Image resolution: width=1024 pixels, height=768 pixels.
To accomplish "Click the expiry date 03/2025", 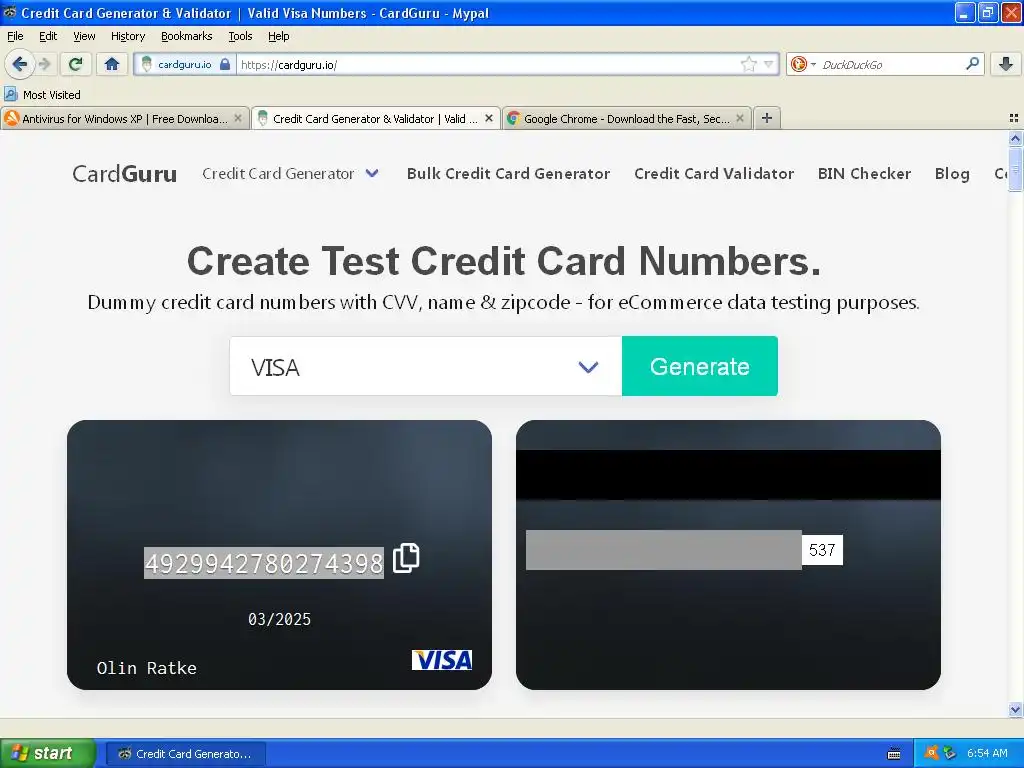I will coord(280,619).
